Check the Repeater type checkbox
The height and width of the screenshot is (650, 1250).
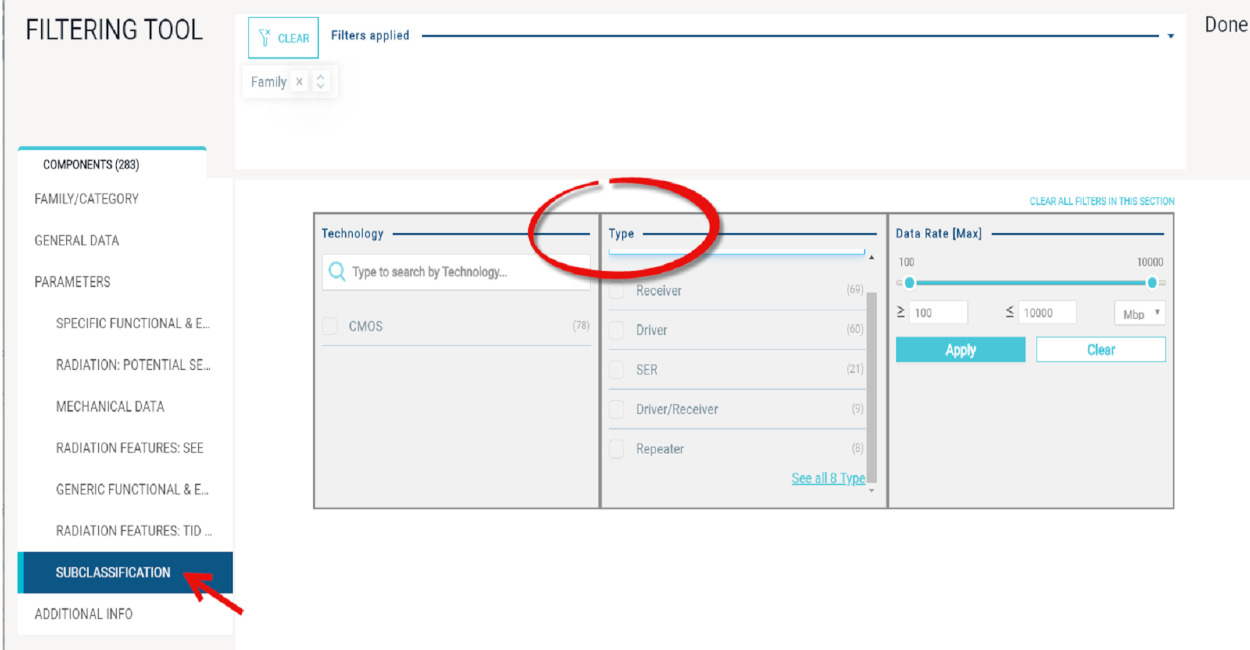click(x=617, y=449)
